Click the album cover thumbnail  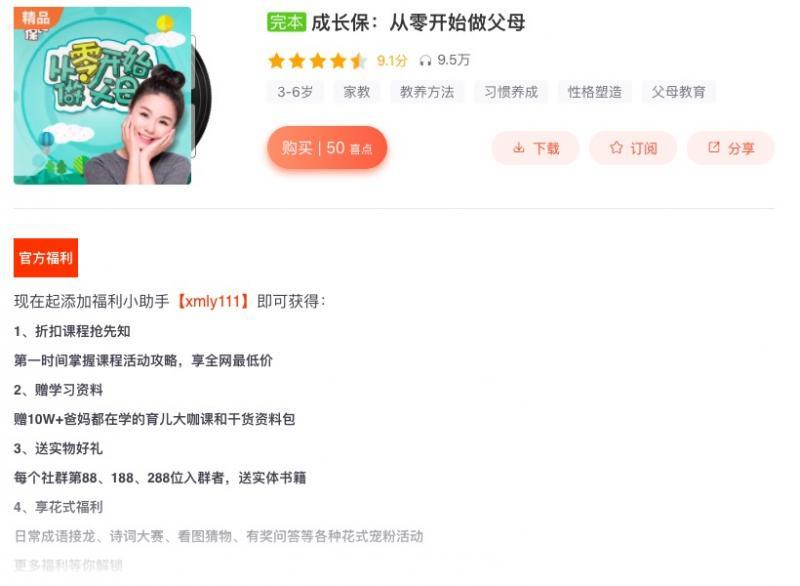[103, 96]
